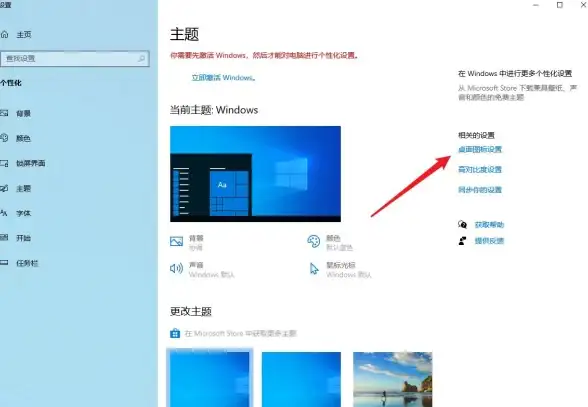Focus the 查找设置 search box
This screenshot has height=407, width=588.
[x=75, y=59]
